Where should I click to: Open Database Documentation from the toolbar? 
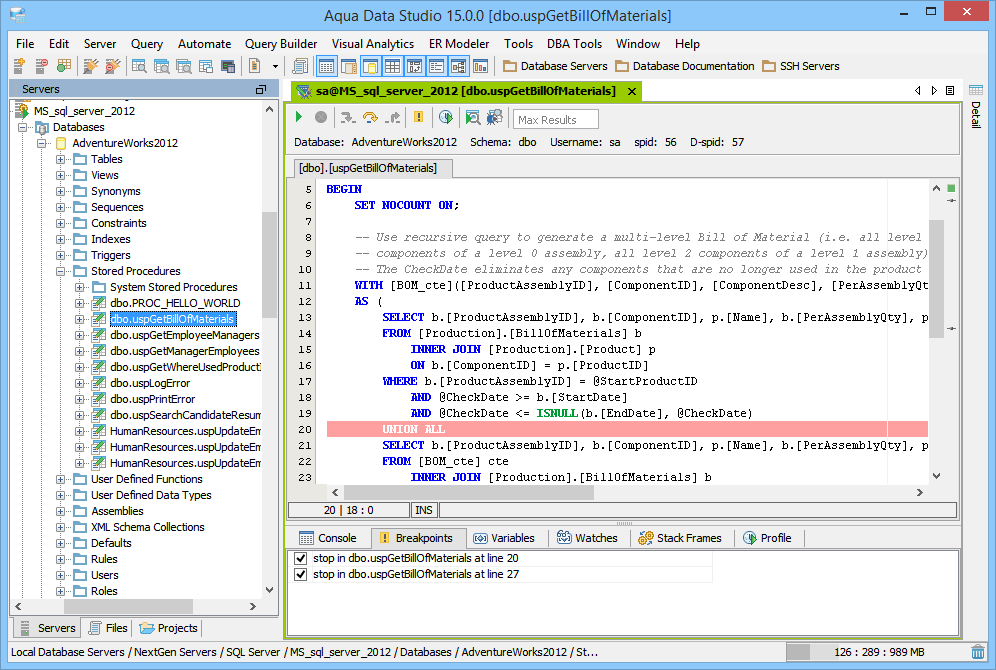pos(685,66)
